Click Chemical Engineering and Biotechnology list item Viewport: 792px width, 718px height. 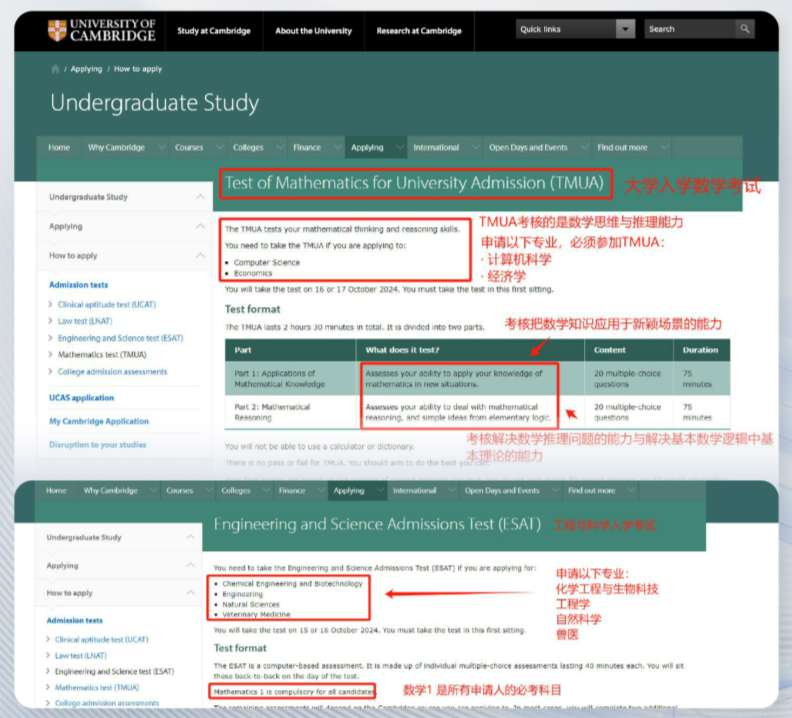point(292,584)
